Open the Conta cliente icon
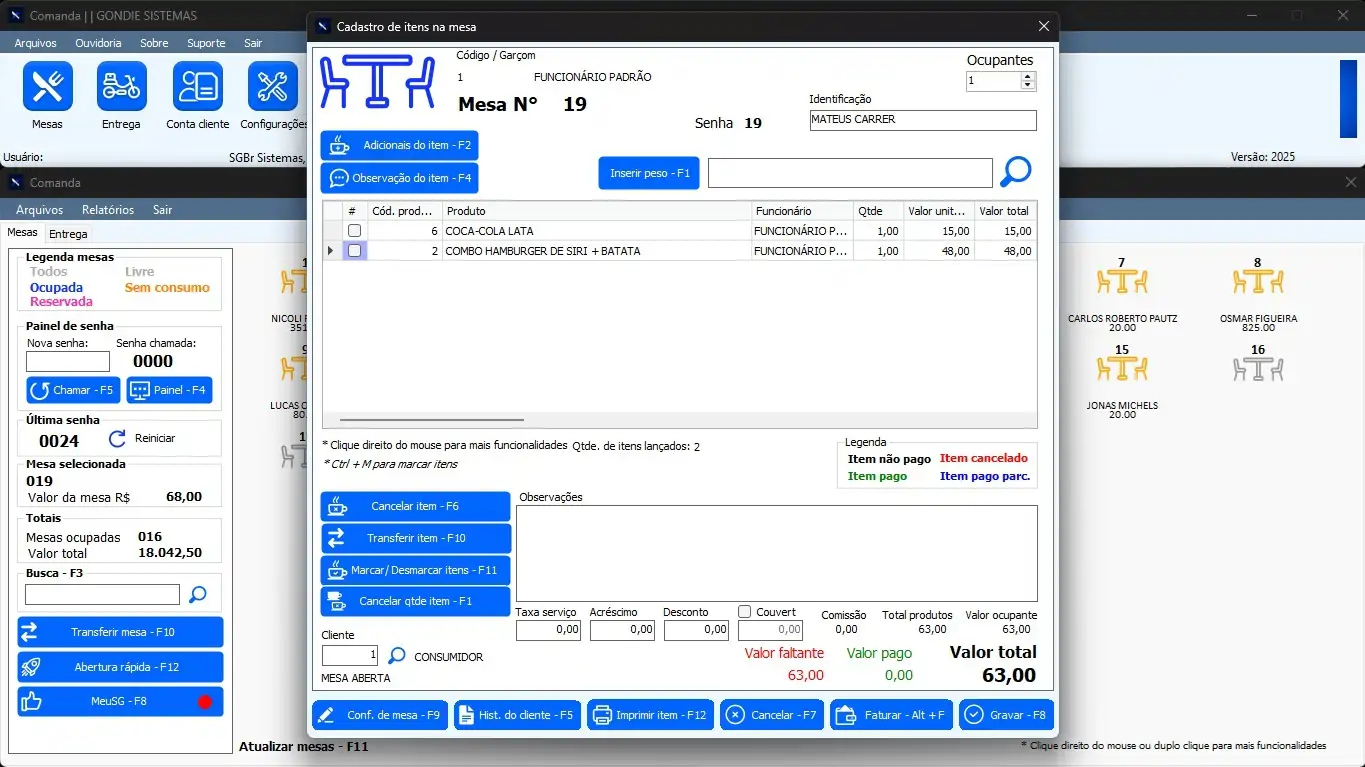Viewport: 1365px width, 767px height. pyautogui.click(x=198, y=87)
